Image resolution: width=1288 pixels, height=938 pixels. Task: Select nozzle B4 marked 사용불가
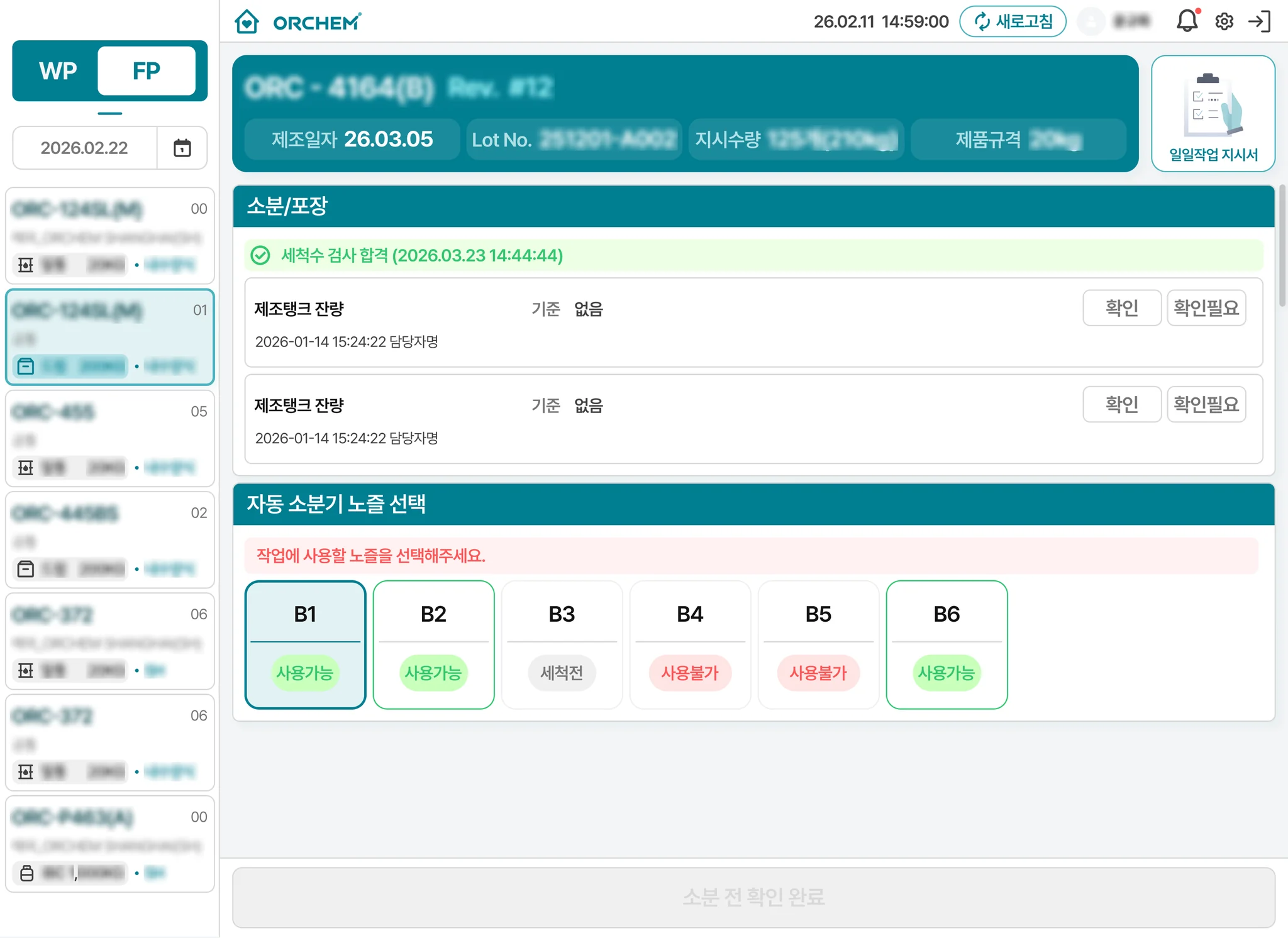click(x=690, y=644)
